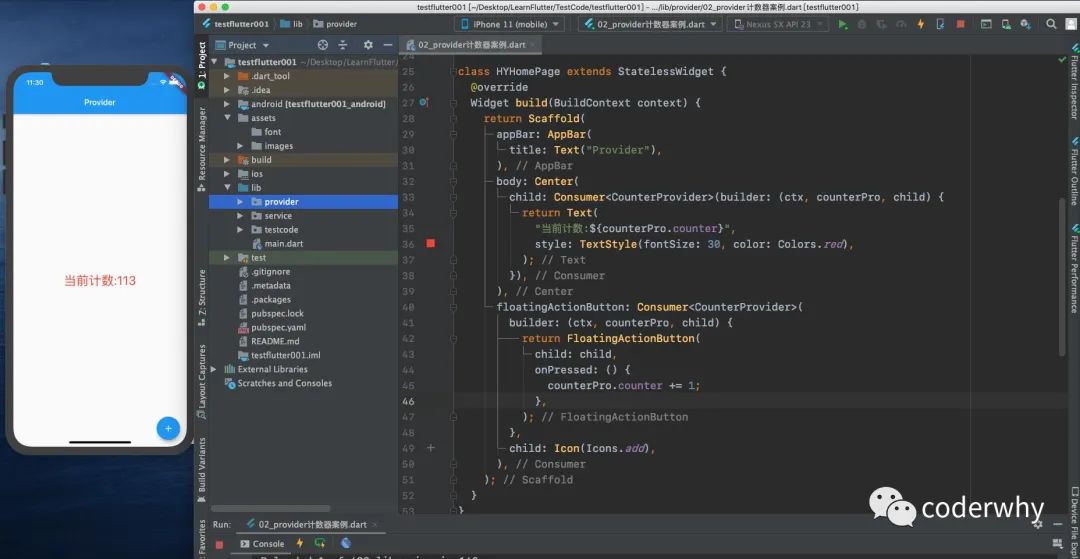1080x559 pixels.
Task: Collapse the lib folder
Action: pyautogui.click(x=227, y=187)
